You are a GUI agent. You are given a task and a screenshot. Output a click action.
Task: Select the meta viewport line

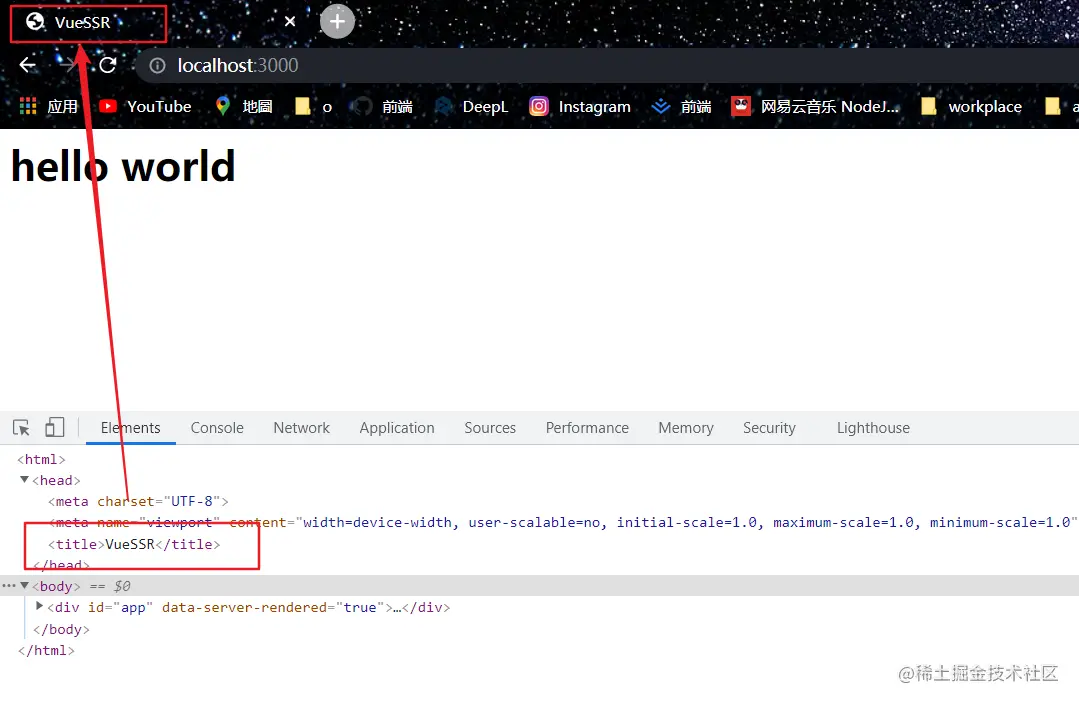click(562, 522)
